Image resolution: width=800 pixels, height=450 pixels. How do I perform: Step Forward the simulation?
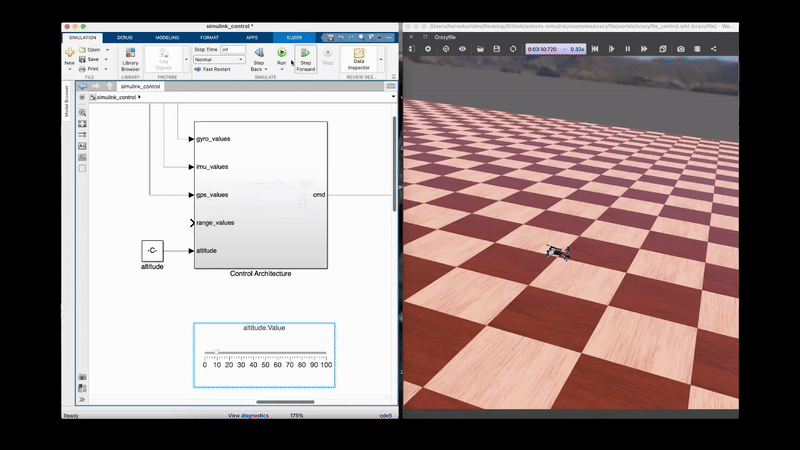tap(305, 60)
